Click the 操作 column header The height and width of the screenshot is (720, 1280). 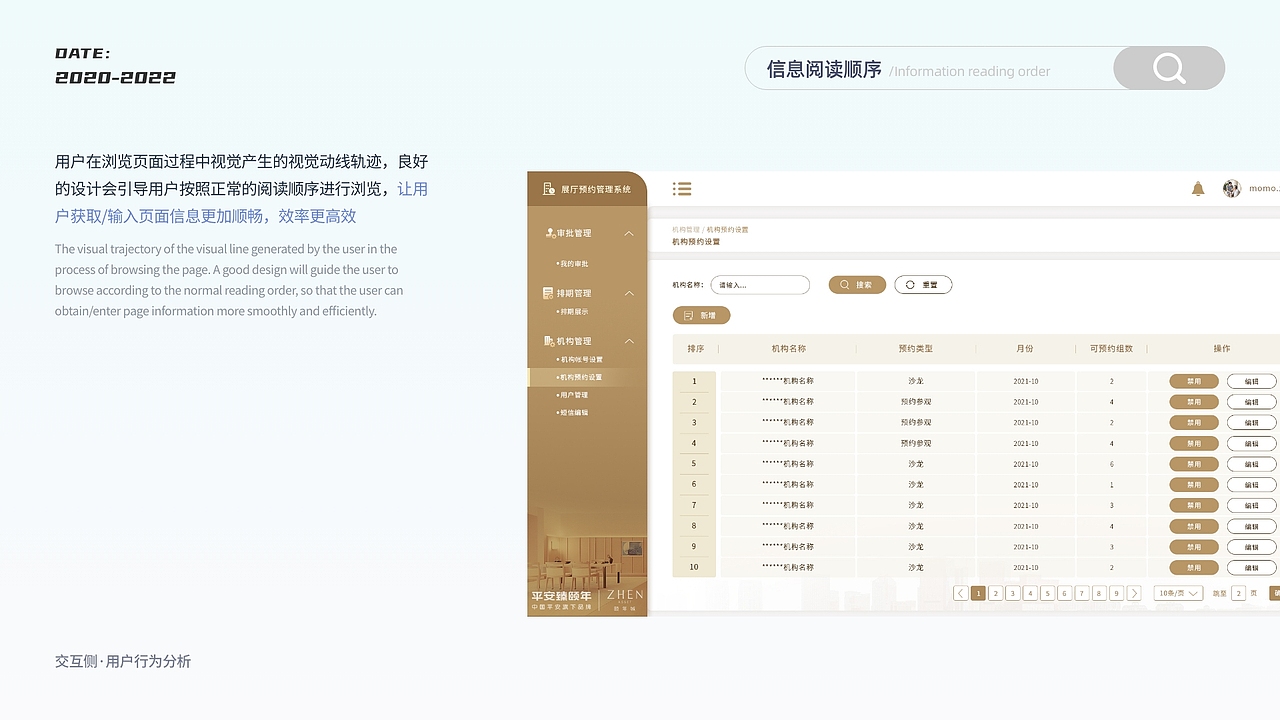1222,349
